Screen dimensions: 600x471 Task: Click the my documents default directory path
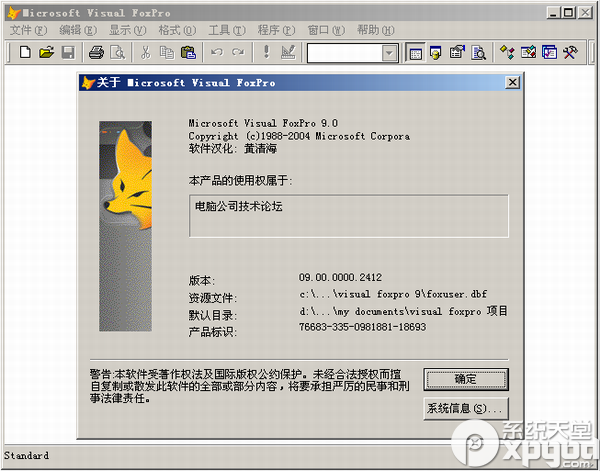pos(403,311)
